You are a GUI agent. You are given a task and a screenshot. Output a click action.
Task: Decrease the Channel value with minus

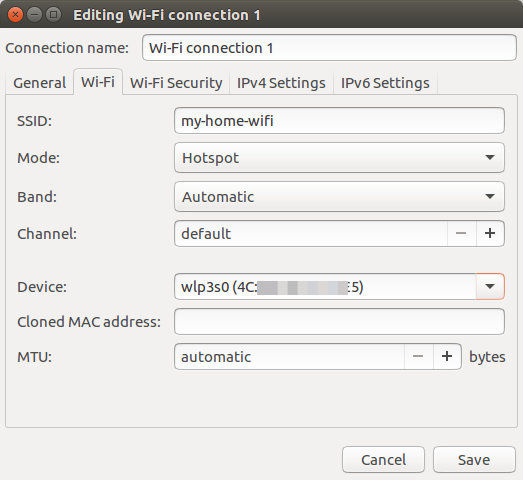[x=461, y=233]
